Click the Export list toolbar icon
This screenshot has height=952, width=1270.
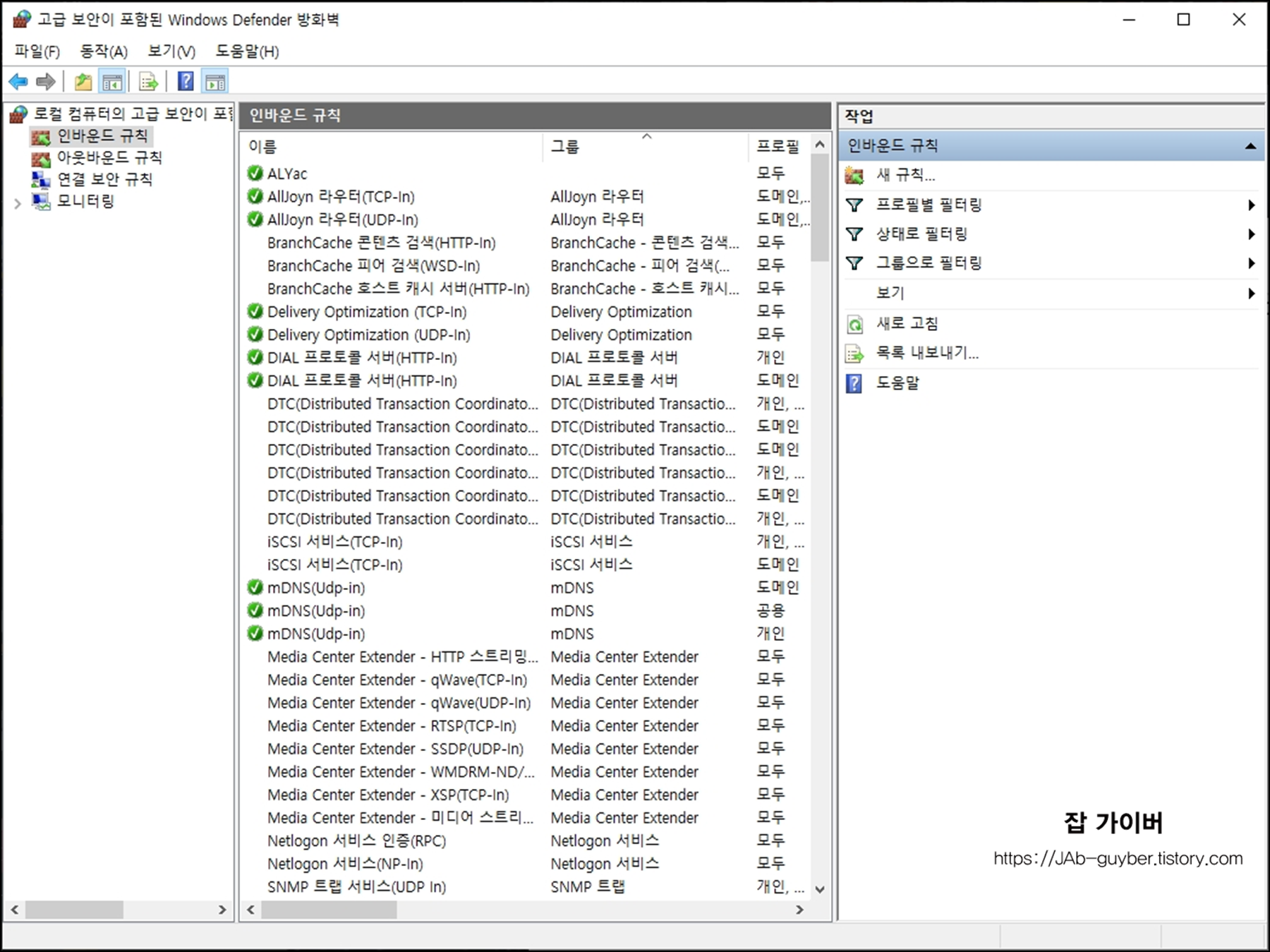tap(148, 82)
